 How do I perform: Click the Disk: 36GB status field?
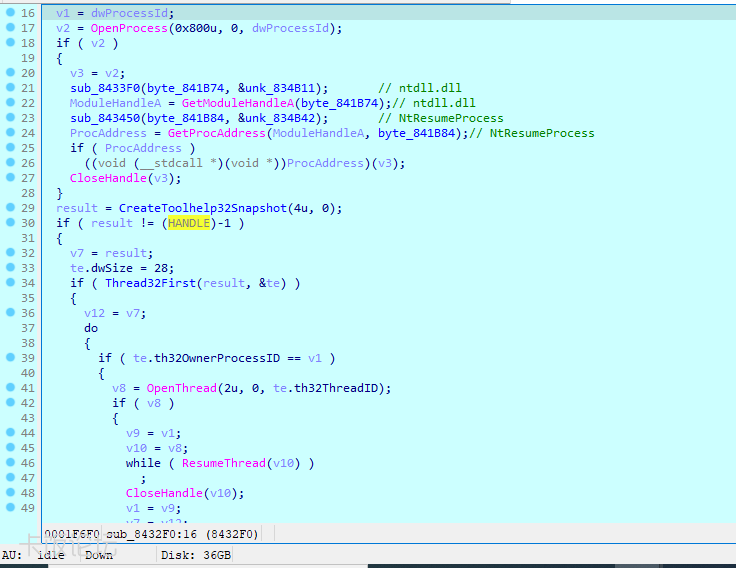(x=196, y=555)
